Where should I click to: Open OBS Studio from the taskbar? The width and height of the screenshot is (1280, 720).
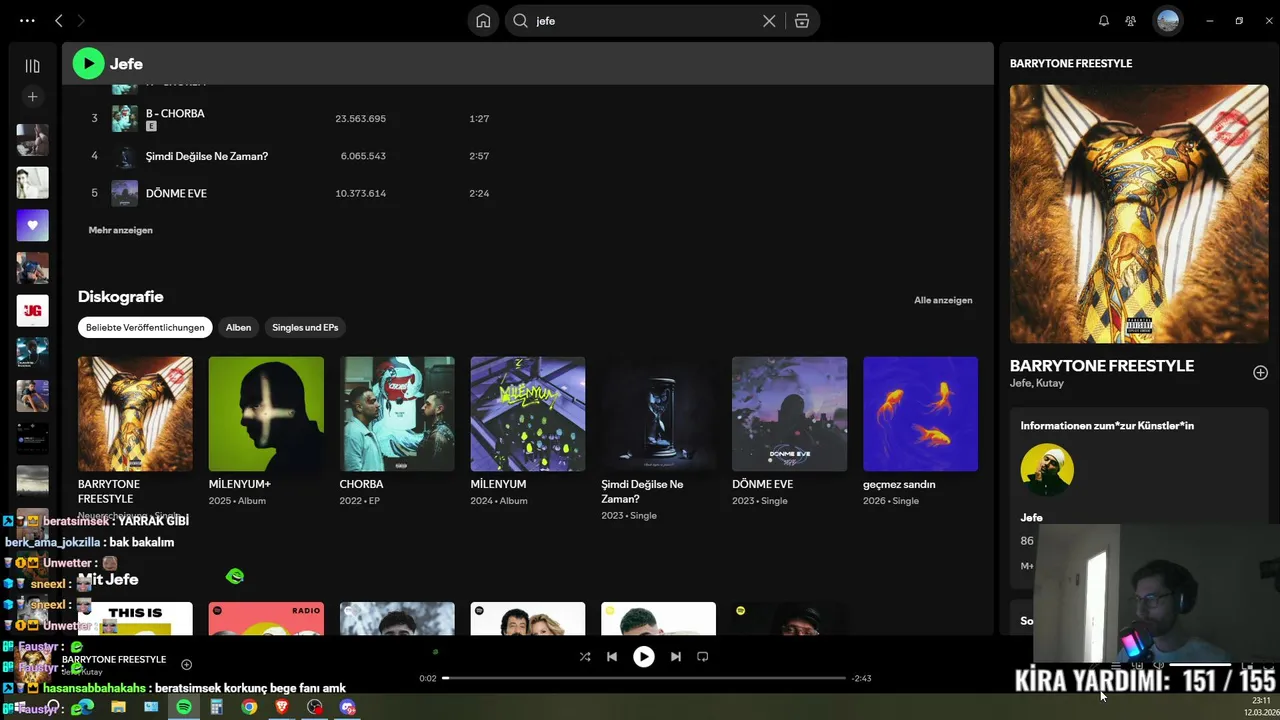coord(315,707)
